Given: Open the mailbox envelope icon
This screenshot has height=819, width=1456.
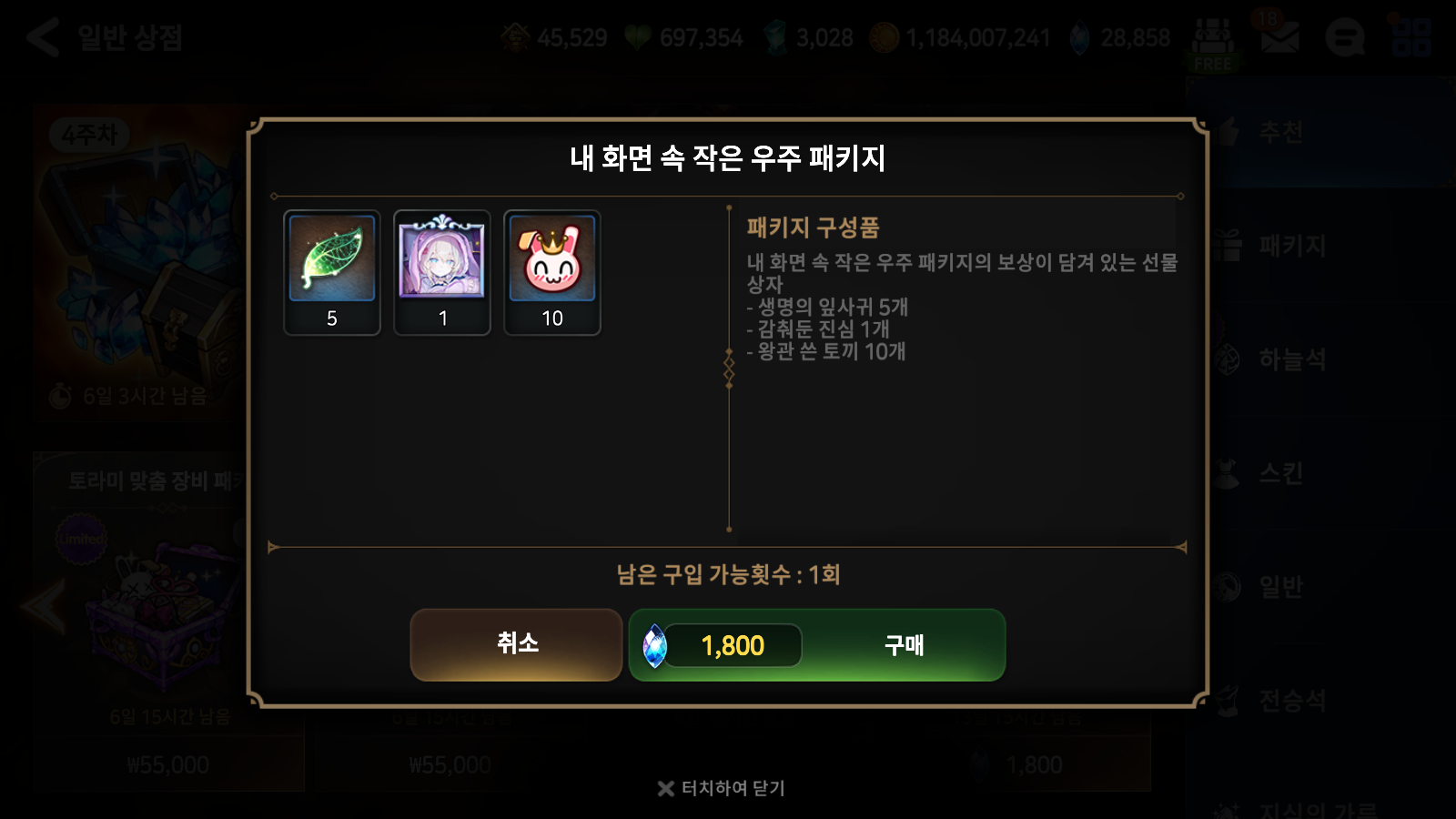Looking at the screenshot, I should point(1279,38).
